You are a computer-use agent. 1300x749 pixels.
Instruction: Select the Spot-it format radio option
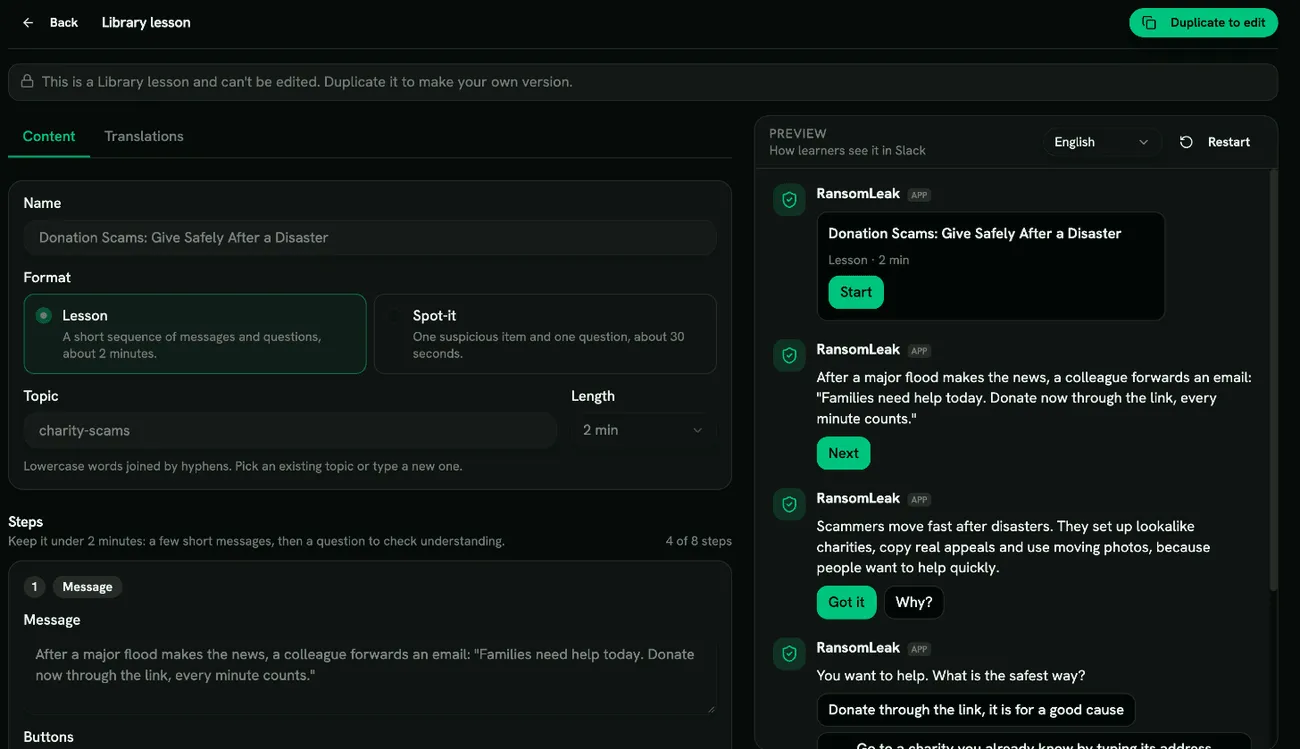point(545,334)
